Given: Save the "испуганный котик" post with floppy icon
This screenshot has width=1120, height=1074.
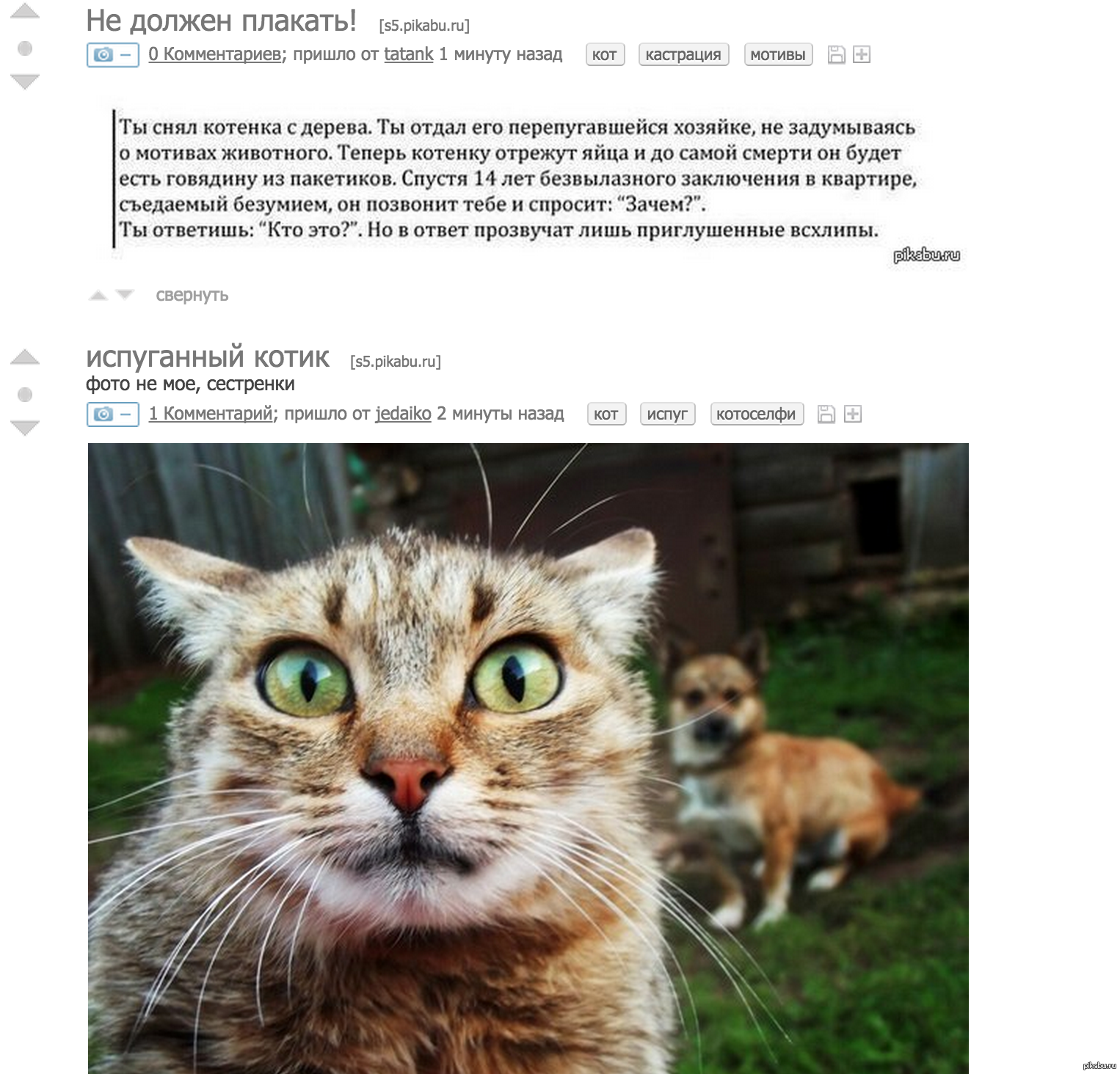Looking at the screenshot, I should [826, 414].
